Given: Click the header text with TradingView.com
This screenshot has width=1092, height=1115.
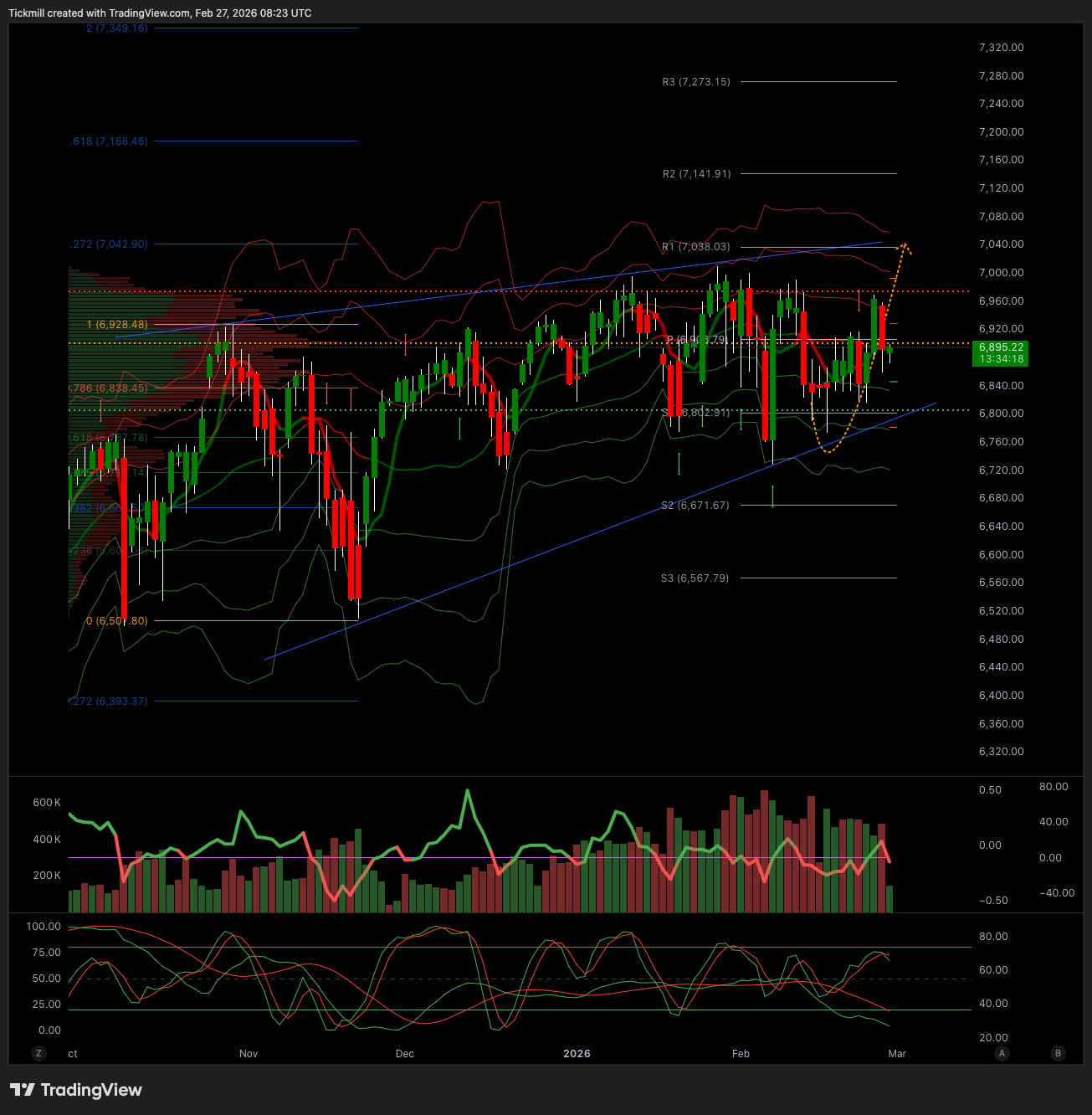Looking at the screenshot, I should (160, 13).
